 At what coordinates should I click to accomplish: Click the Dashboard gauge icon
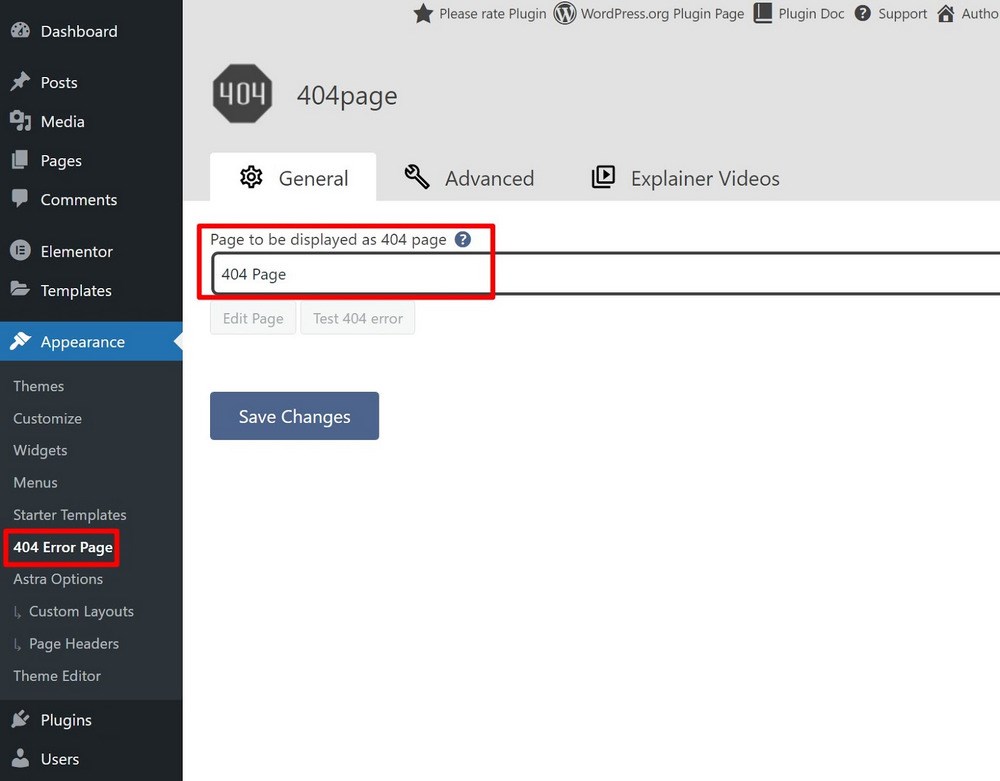20,31
